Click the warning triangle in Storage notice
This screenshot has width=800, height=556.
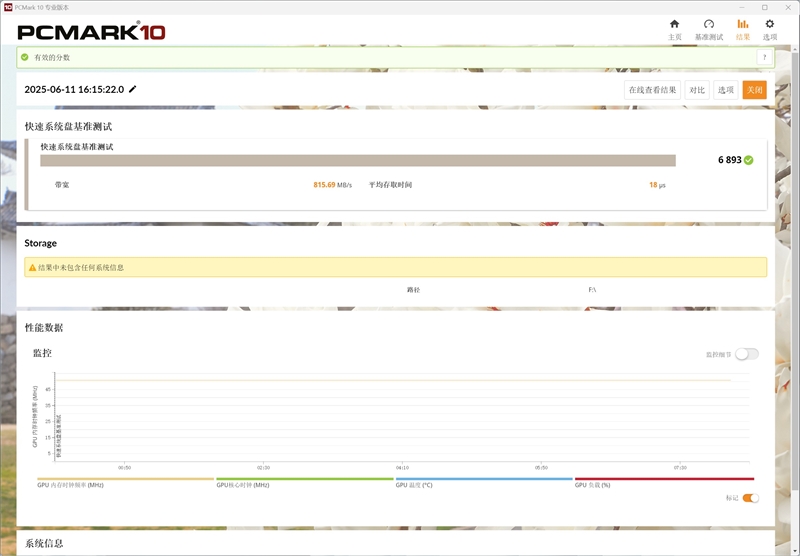coord(33,267)
